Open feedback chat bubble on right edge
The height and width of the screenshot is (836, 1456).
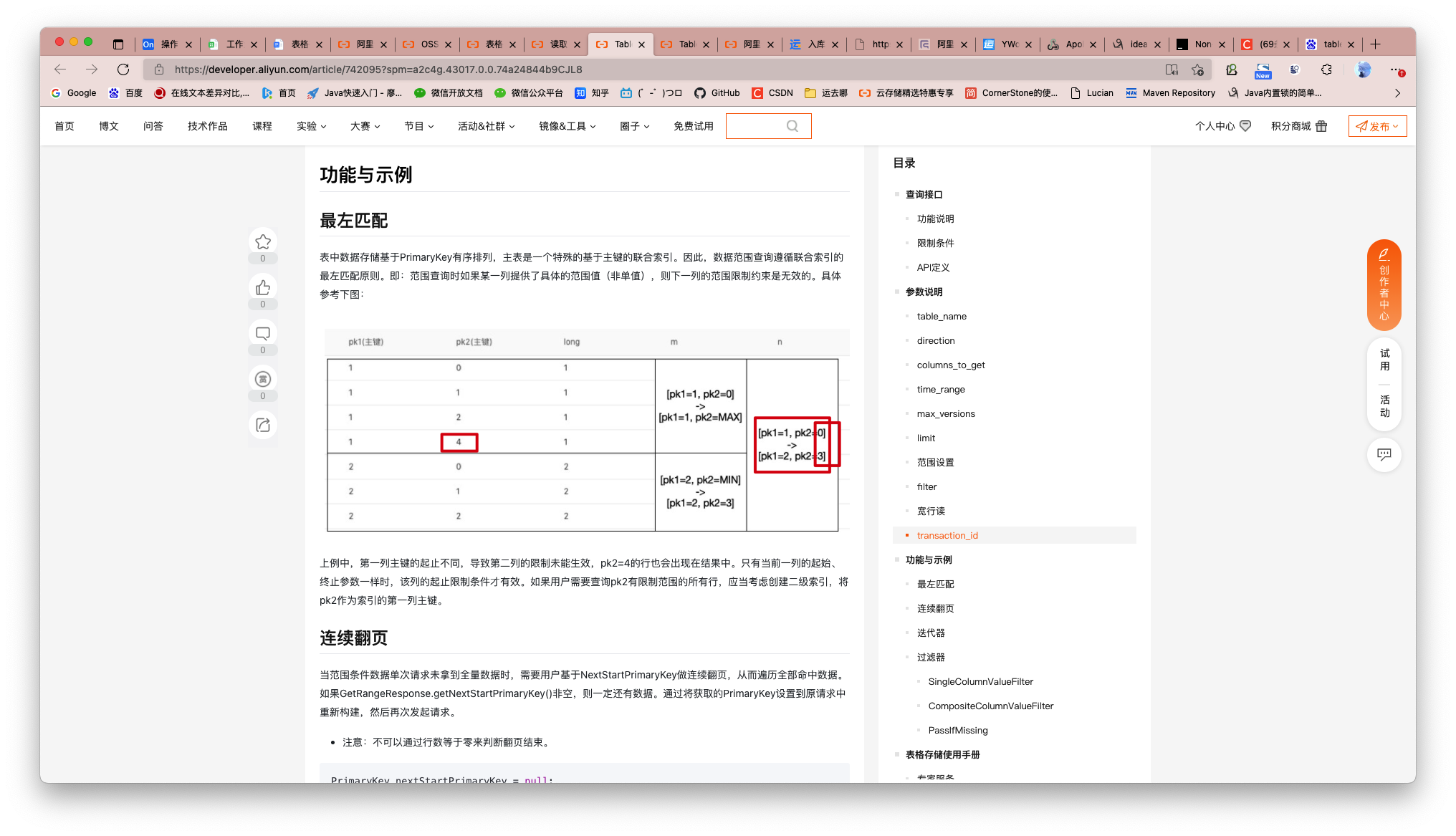coord(1384,454)
